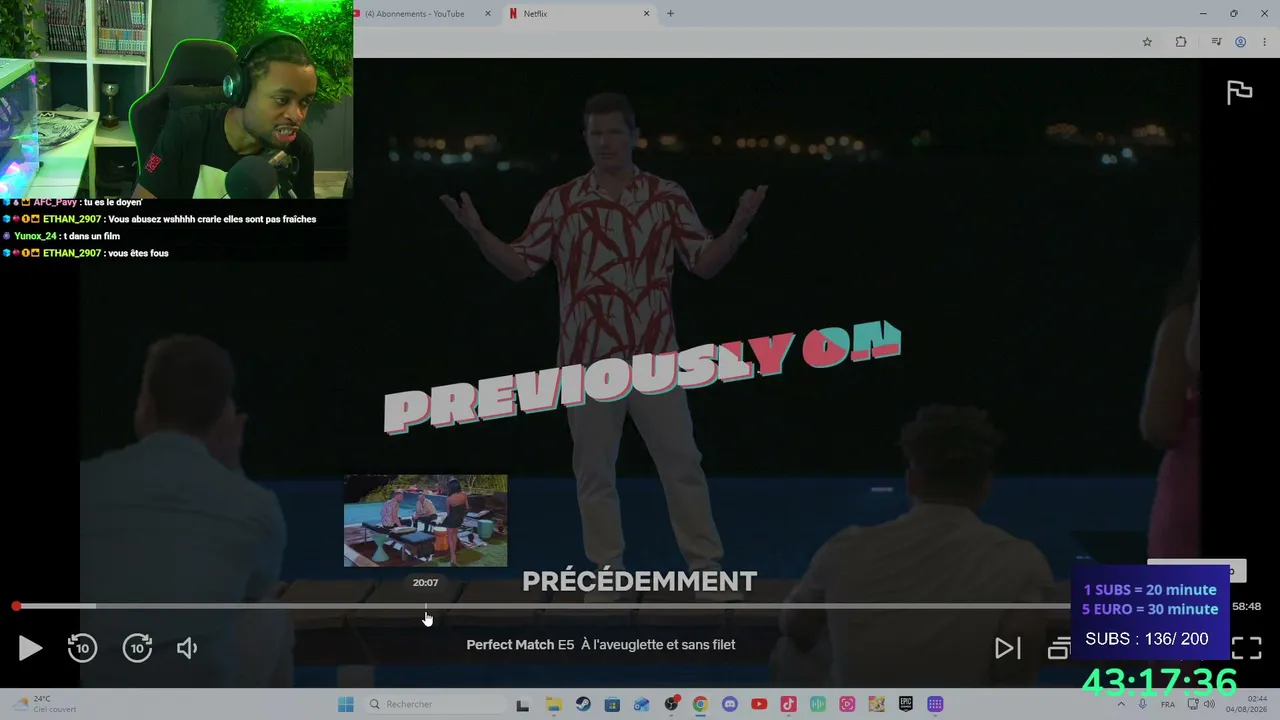The width and height of the screenshot is (1280, 720).
Task: Show hidden system tray icons
Action: (1120, 704)
